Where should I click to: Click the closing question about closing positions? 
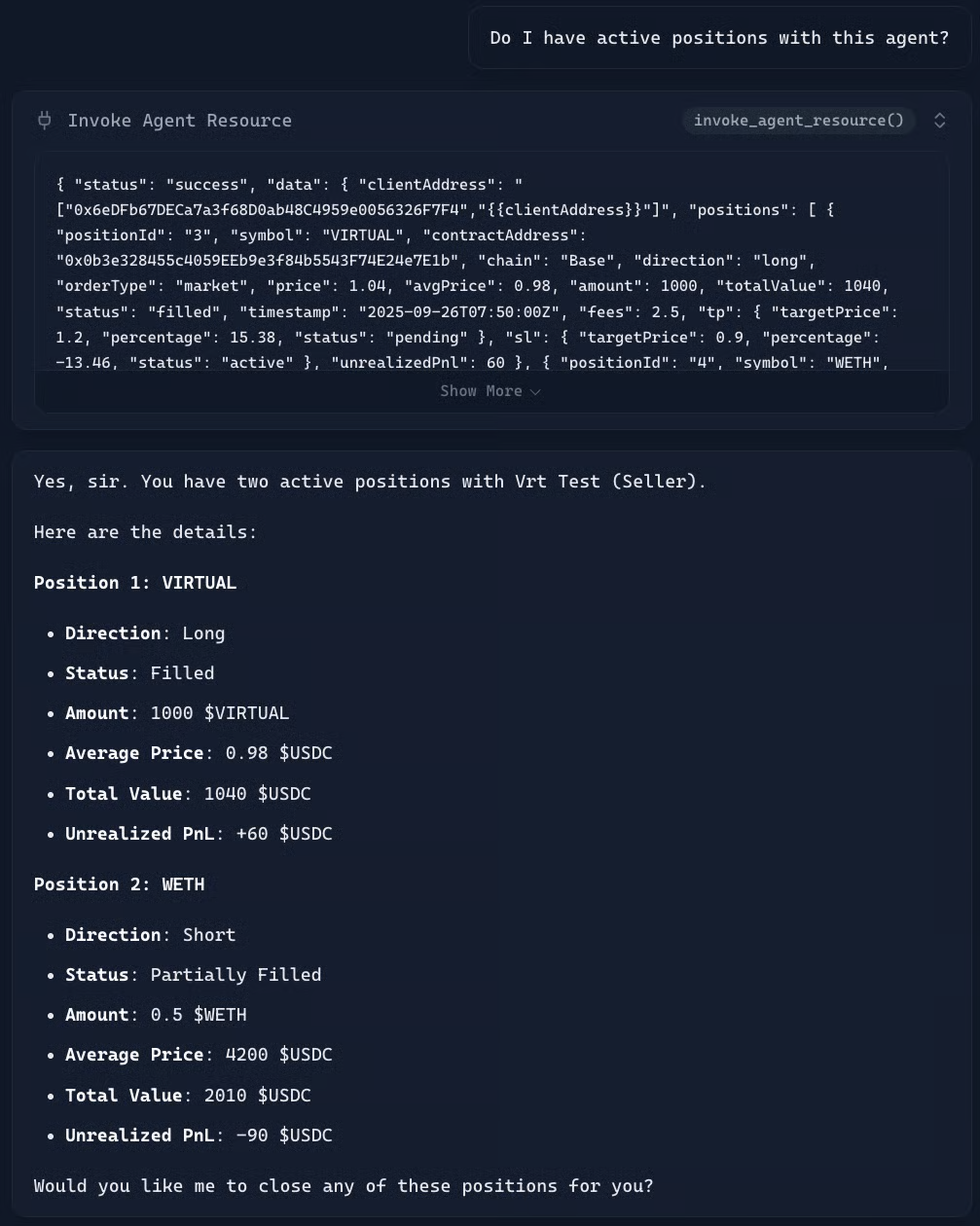click(x=344, y=1186)
